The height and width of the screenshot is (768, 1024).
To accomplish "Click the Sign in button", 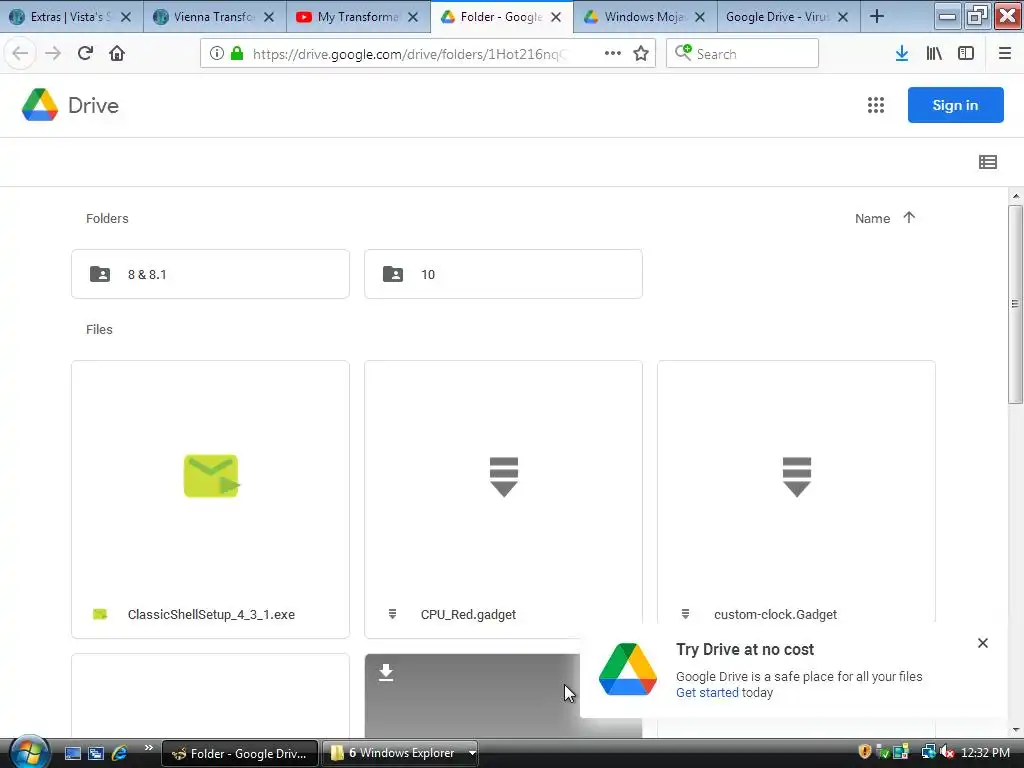I will click(x=955, y=105).
